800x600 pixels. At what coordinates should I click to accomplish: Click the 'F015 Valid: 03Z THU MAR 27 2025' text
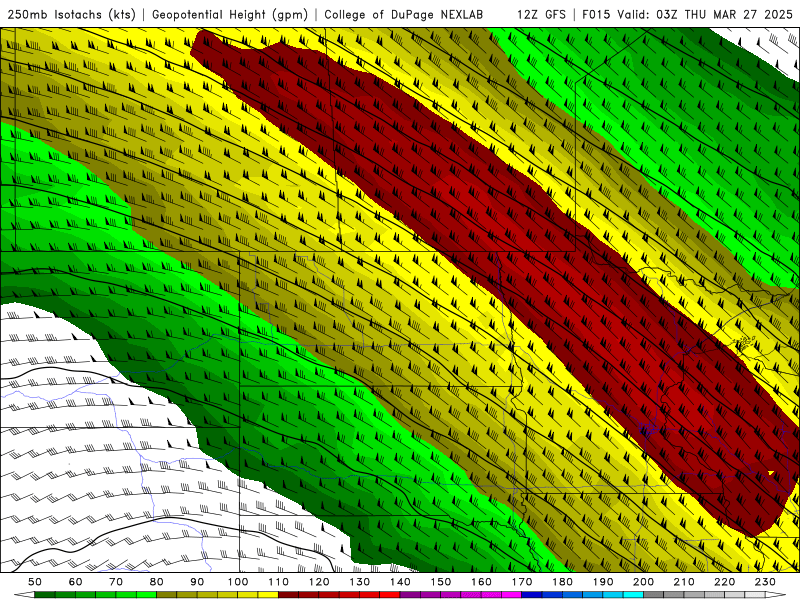tap(687, 14)
